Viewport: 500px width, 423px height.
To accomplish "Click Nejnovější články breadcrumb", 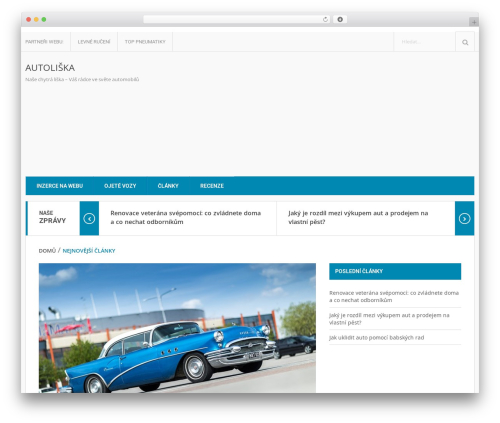I will (x=89, y=251).
